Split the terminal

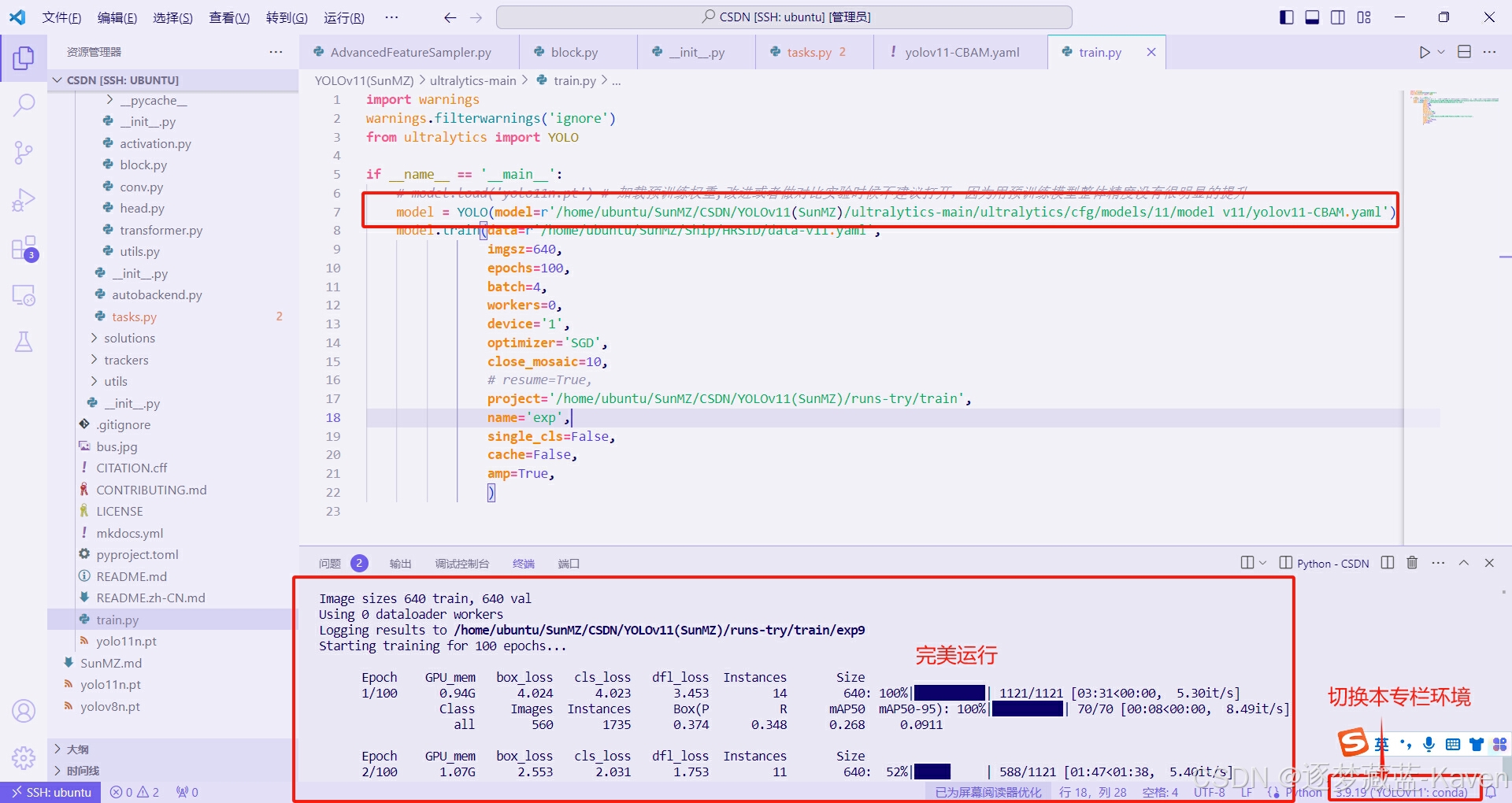[x=1388, y=563]
